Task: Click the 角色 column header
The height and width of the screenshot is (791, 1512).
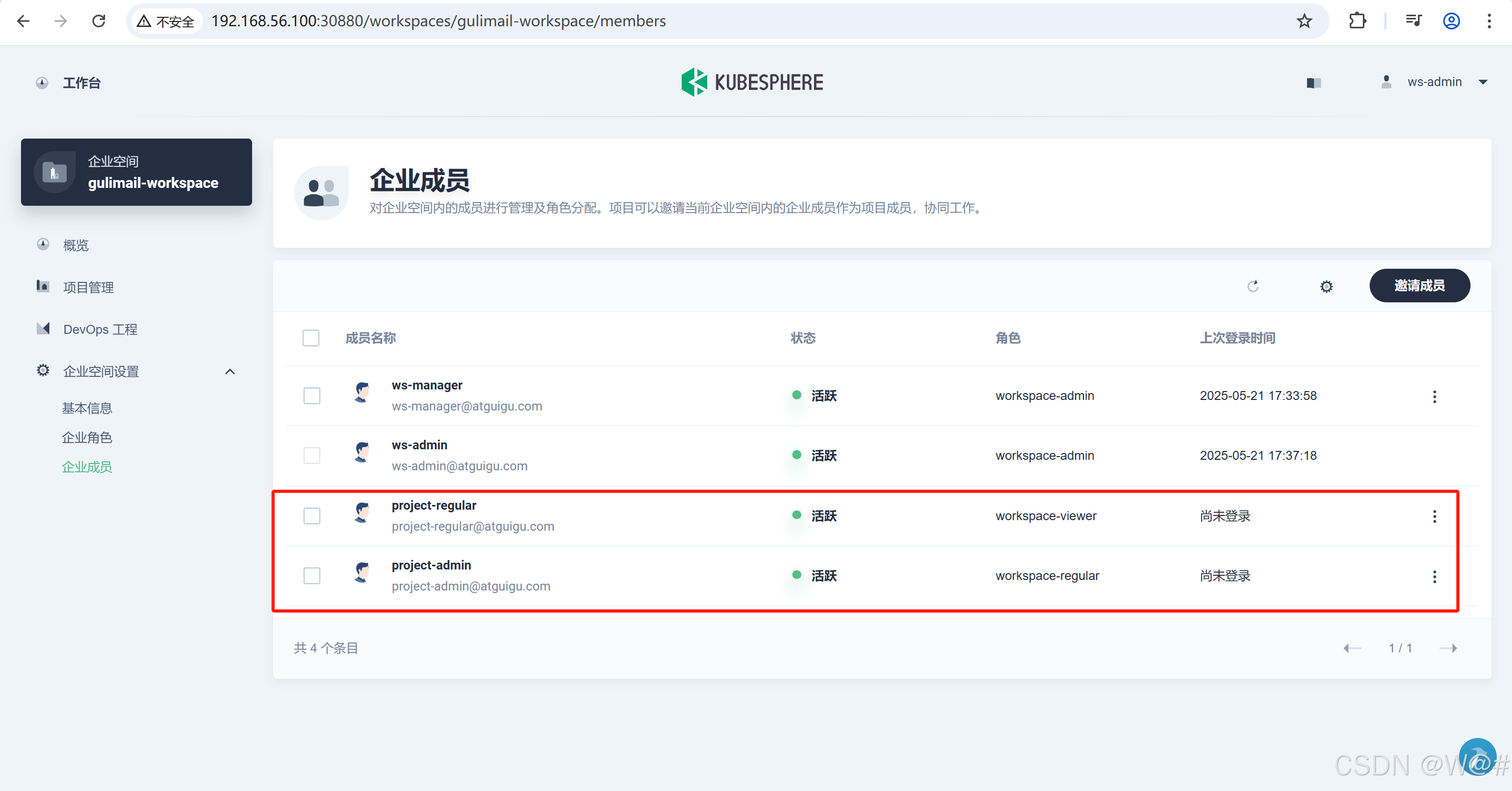Action: [x=1008, y=338]
